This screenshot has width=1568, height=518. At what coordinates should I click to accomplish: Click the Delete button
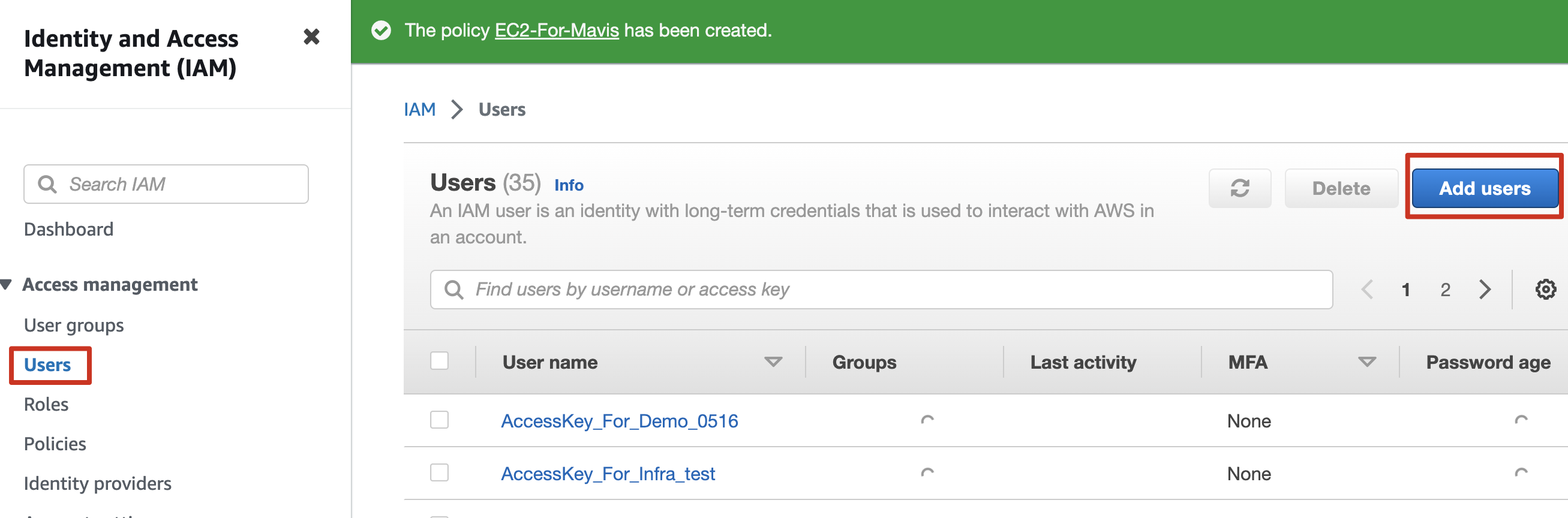click(1341, 188)
